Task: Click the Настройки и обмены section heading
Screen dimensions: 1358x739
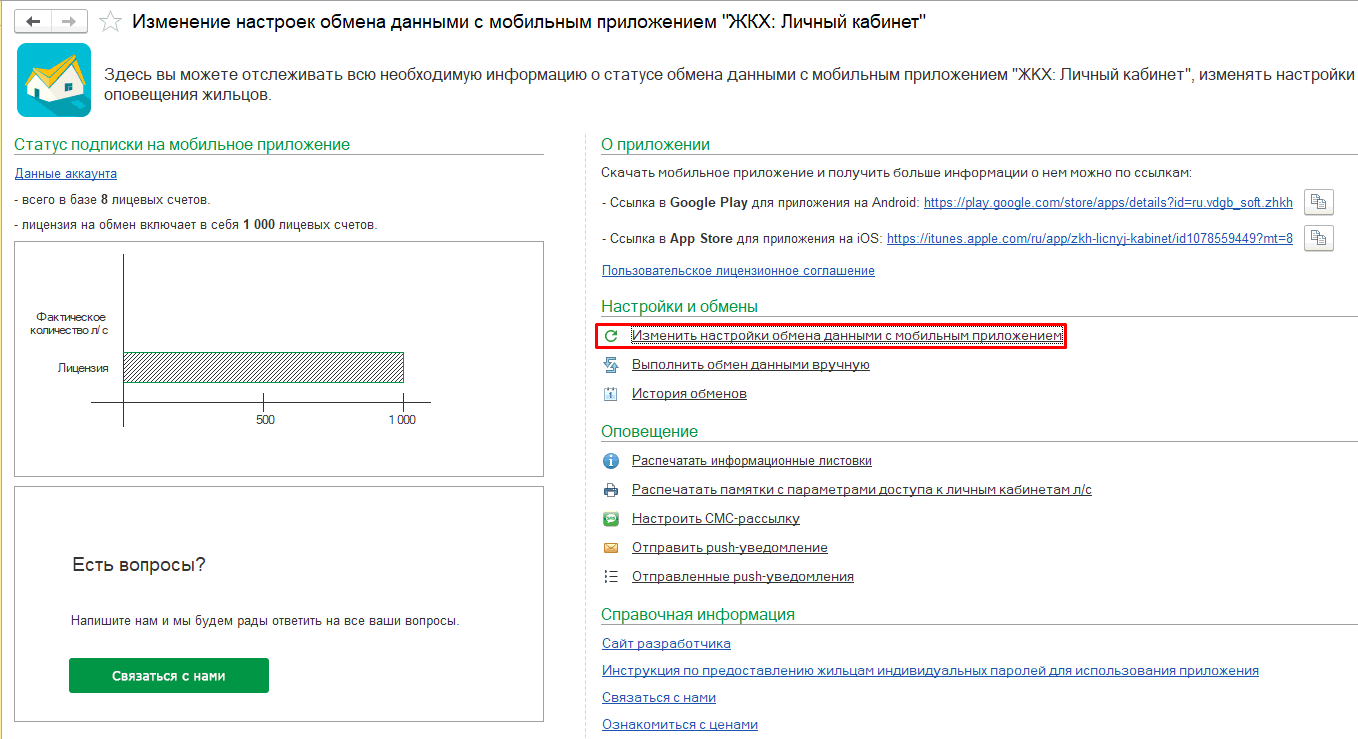Action: pyautogui.click(x=680, y=307)
